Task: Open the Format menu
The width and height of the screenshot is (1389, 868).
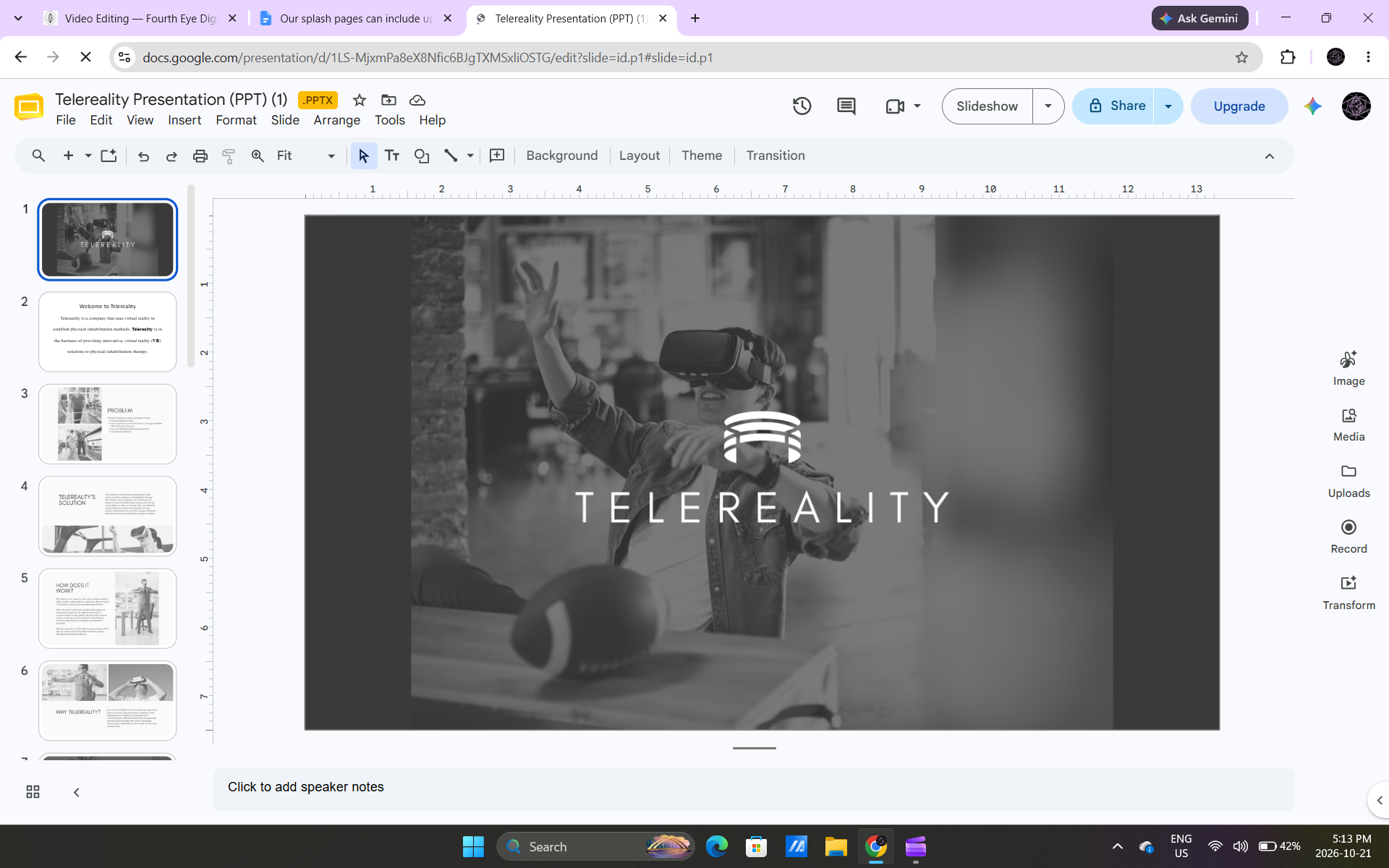Action: pyautogui.click(x=236, y=120)
